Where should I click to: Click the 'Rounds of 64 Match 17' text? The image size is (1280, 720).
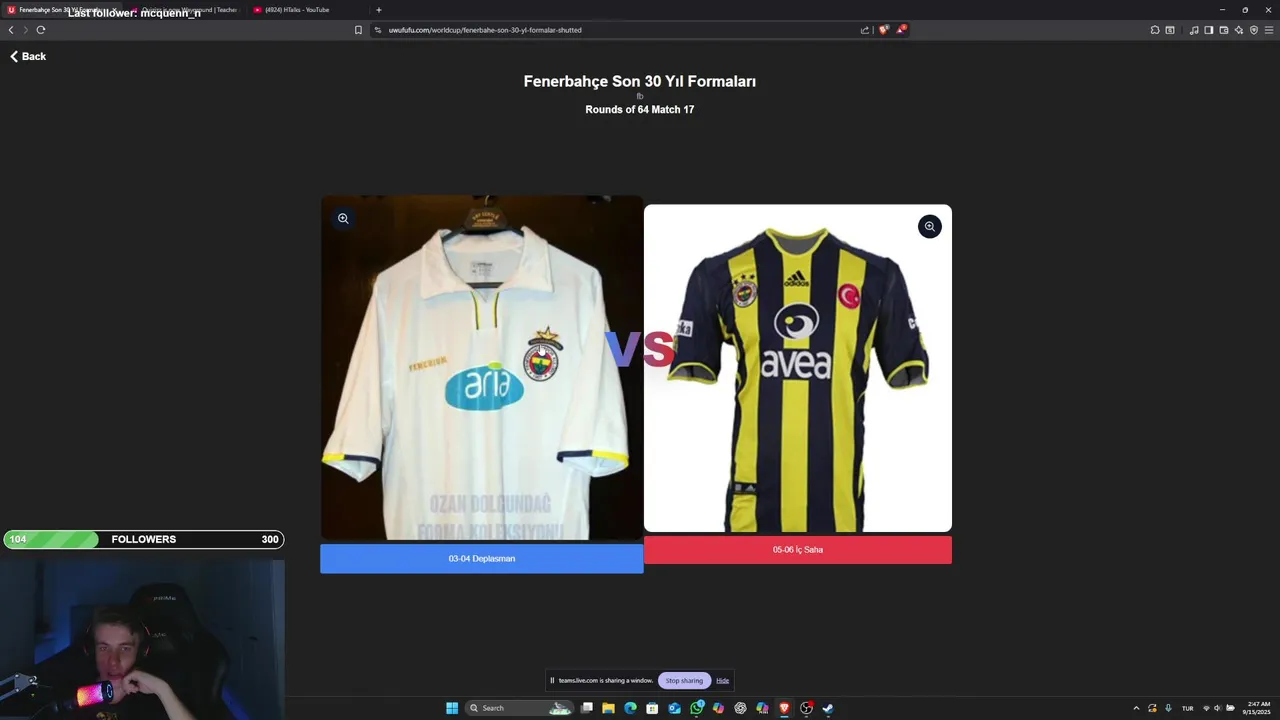pos(640,109)
